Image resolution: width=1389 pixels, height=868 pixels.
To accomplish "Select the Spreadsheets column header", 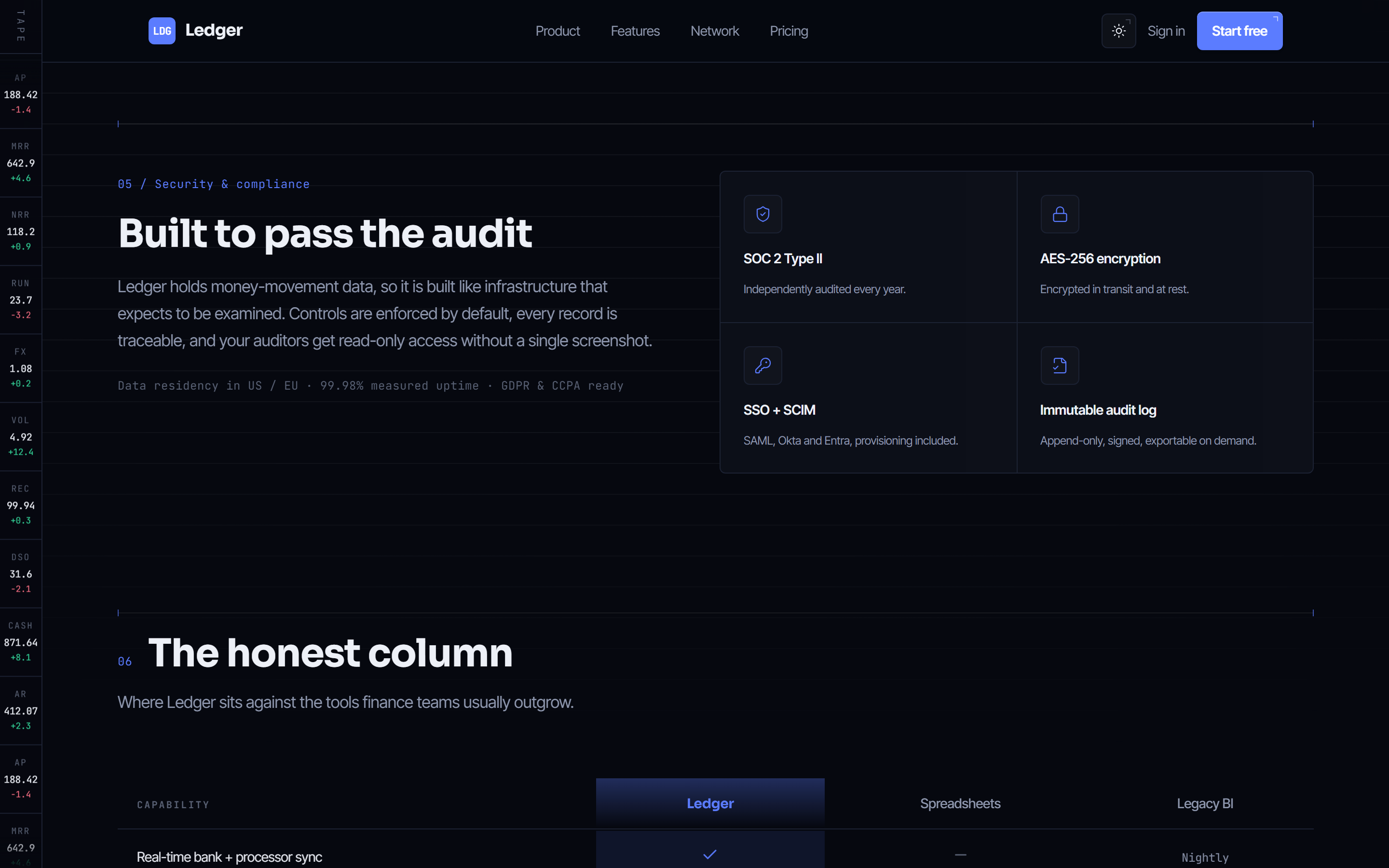I will coord(960,804).
